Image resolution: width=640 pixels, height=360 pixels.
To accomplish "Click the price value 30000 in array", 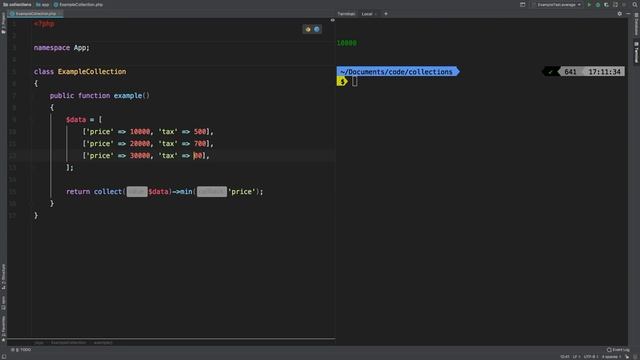I will (140, 156).
